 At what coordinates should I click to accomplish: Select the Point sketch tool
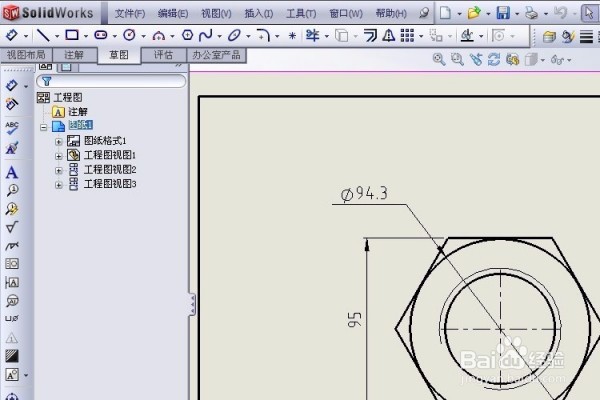pyautogui.click(x=292, y=36)
